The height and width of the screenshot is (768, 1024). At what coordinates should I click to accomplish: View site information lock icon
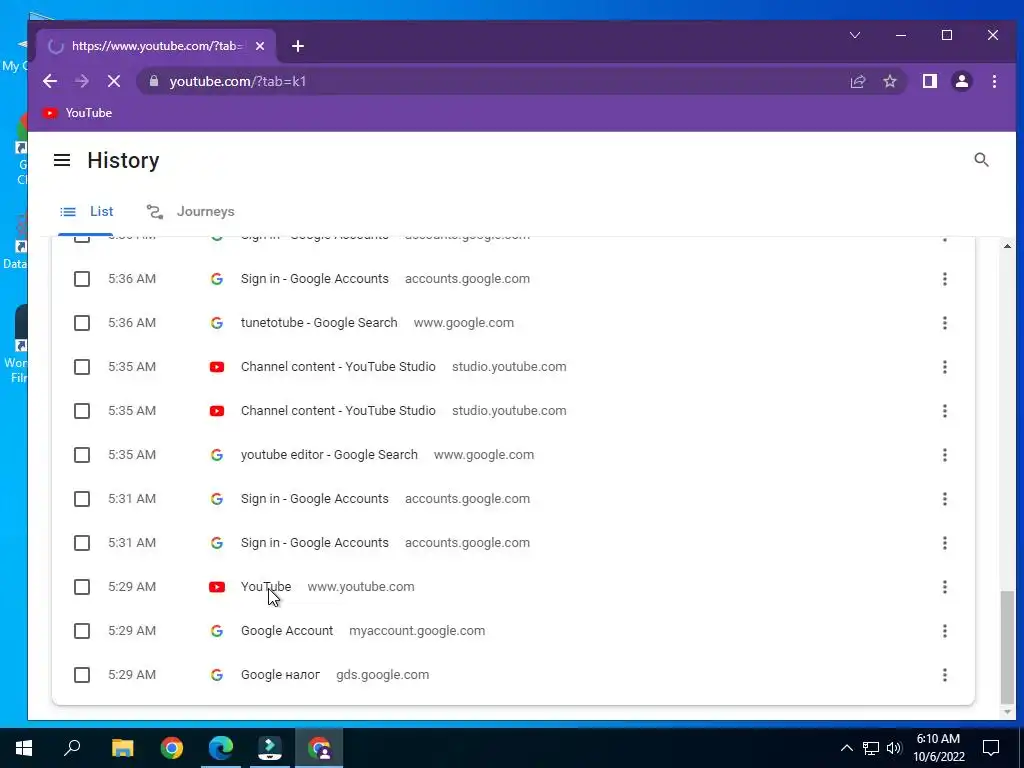pyautogui.click(x=154, y=81)
